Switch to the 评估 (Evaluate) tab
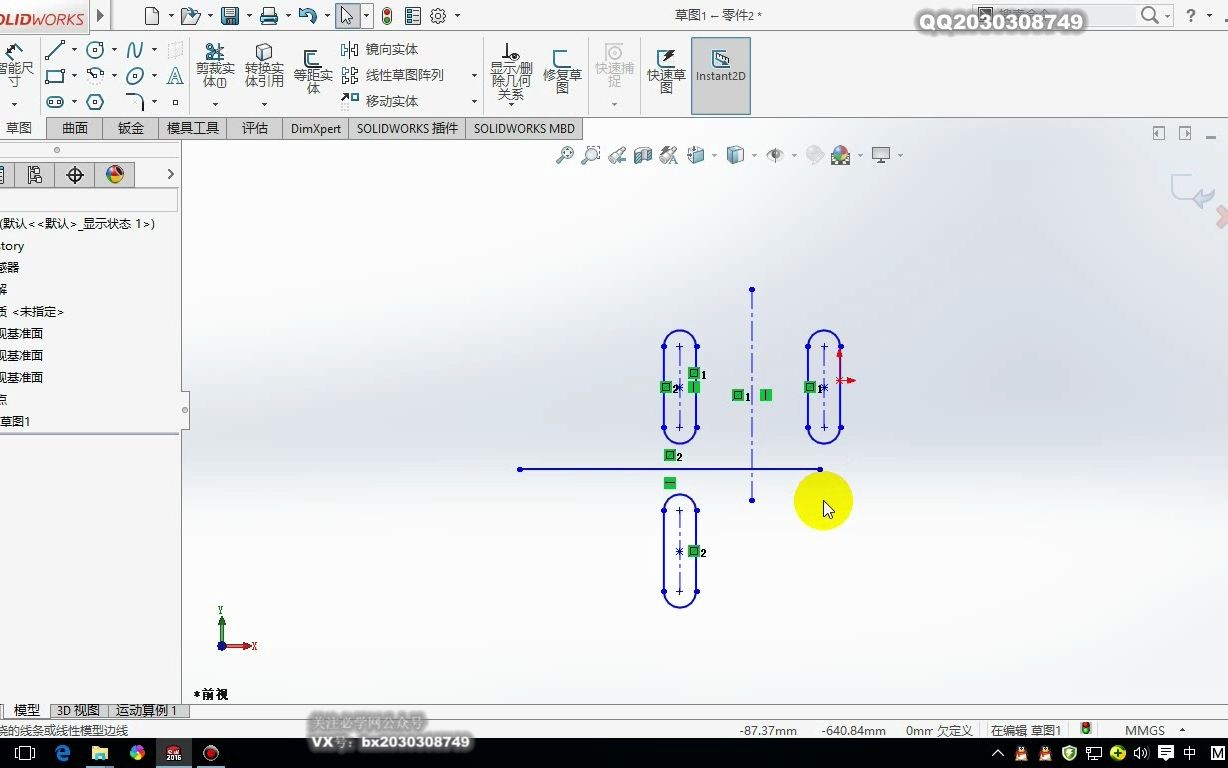 coord(254,128)
